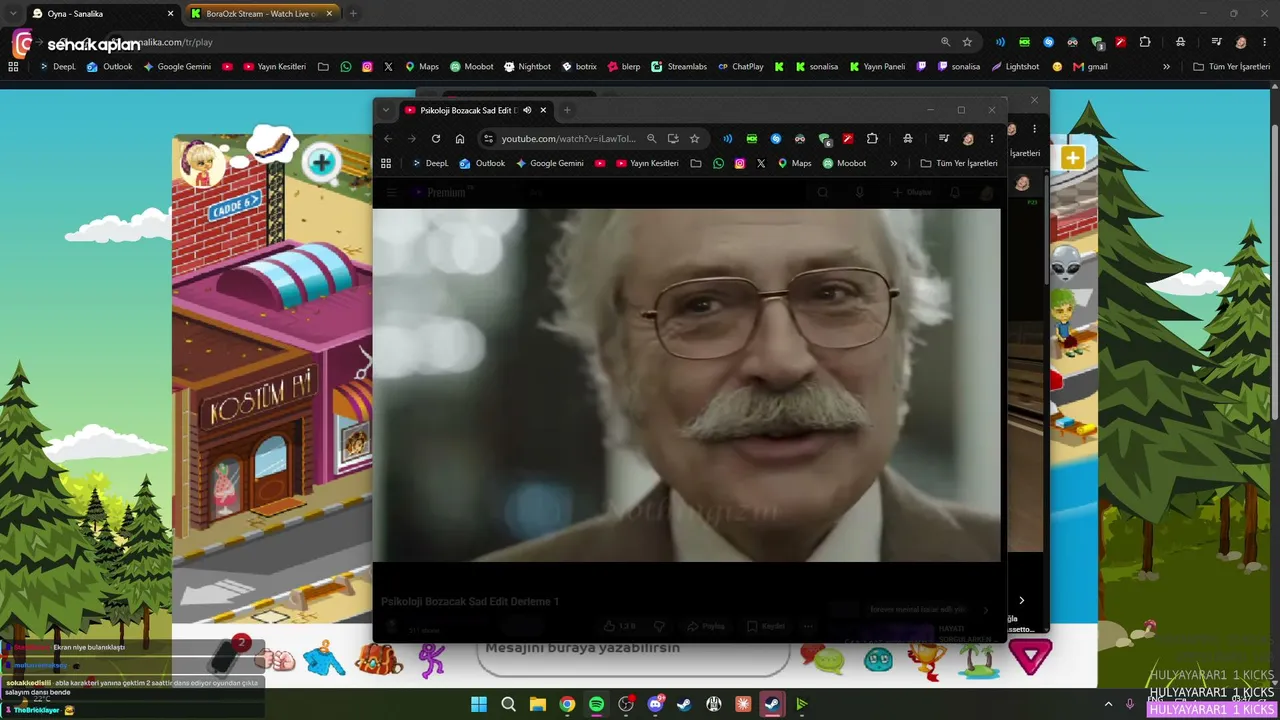Open the palm tree island icon in Sanalika
1280x720 pixels.
coord(978,659)
